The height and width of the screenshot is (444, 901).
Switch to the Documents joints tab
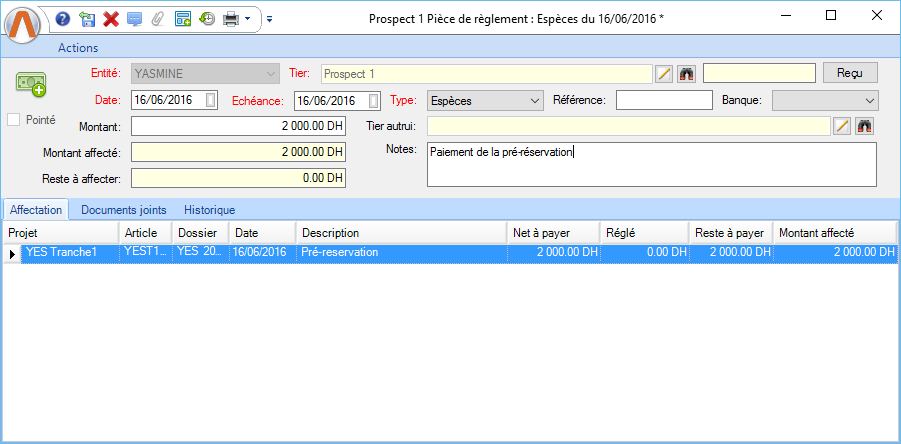pyautogui.click(x=124, y=210)
